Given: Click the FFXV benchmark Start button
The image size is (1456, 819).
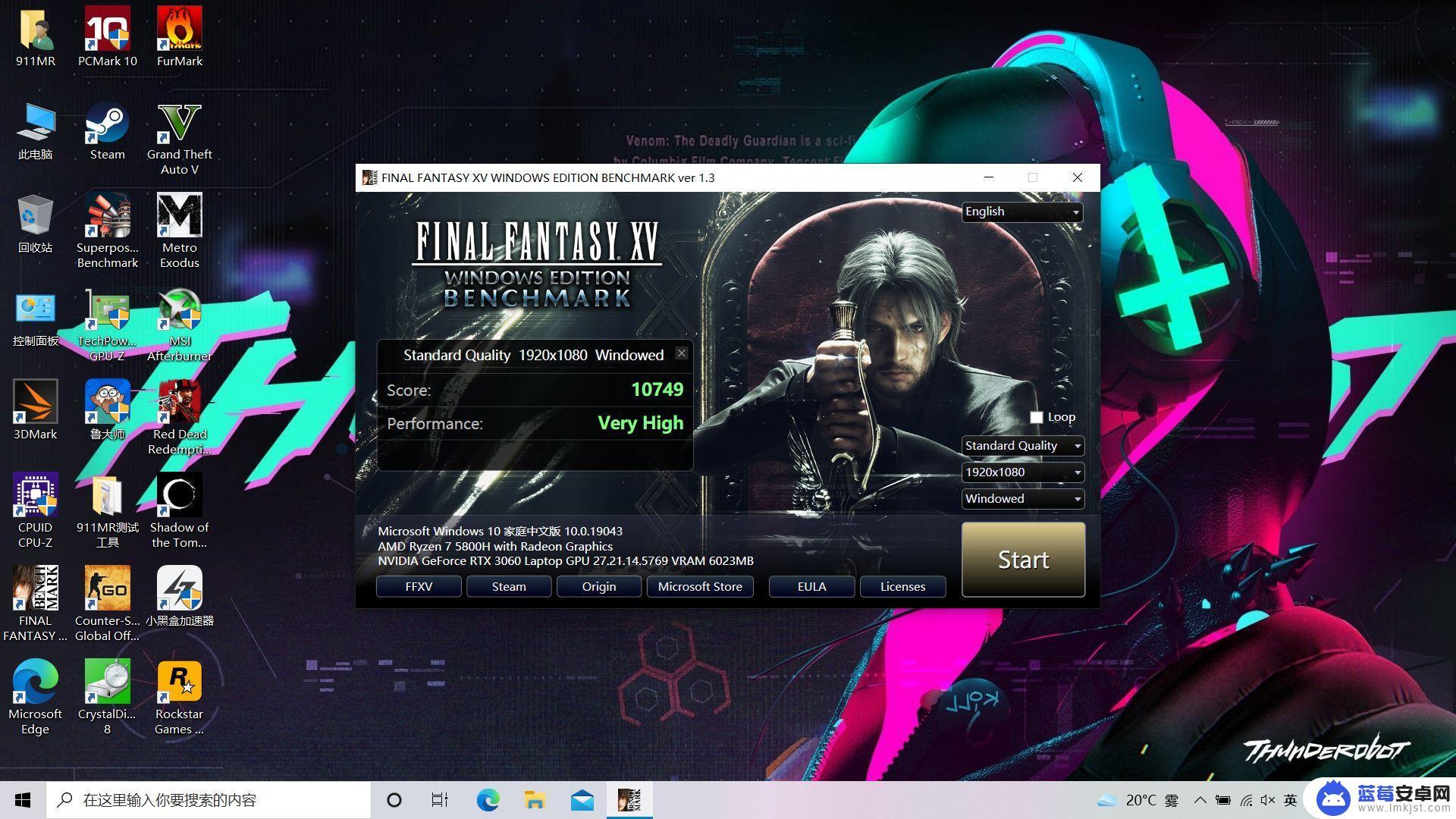Looking at the screenshot, I should [1024, 560].
